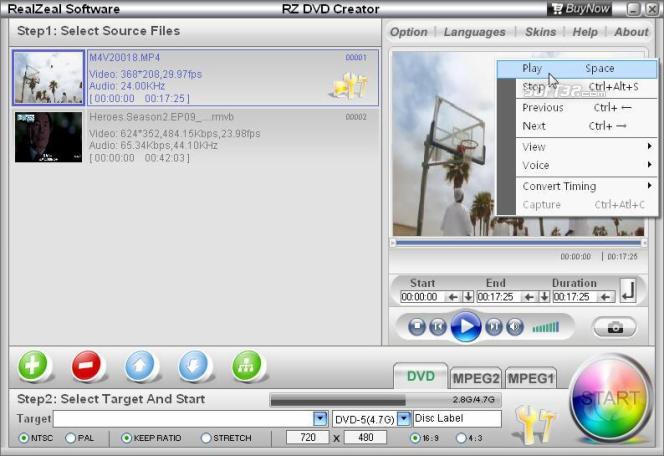Select the Heroes.Season2.EP09 thumbnail
The height and width of the screenshot is (456, 664).
pyautogui.click(x=49, y=137)
